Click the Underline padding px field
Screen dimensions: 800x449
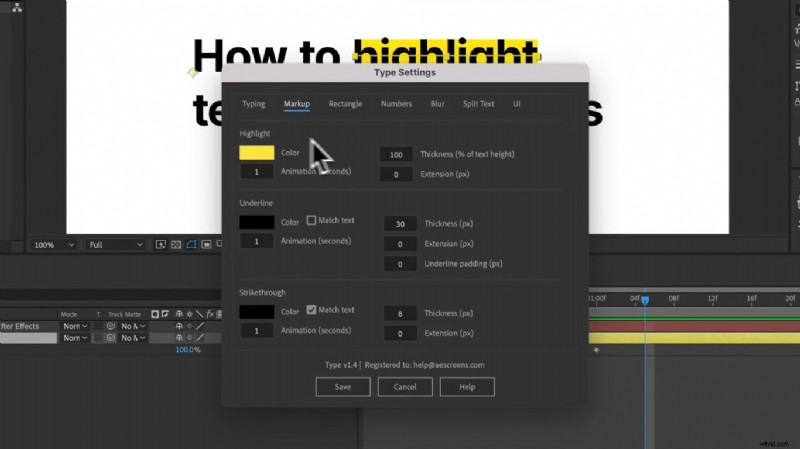(400, 264)
